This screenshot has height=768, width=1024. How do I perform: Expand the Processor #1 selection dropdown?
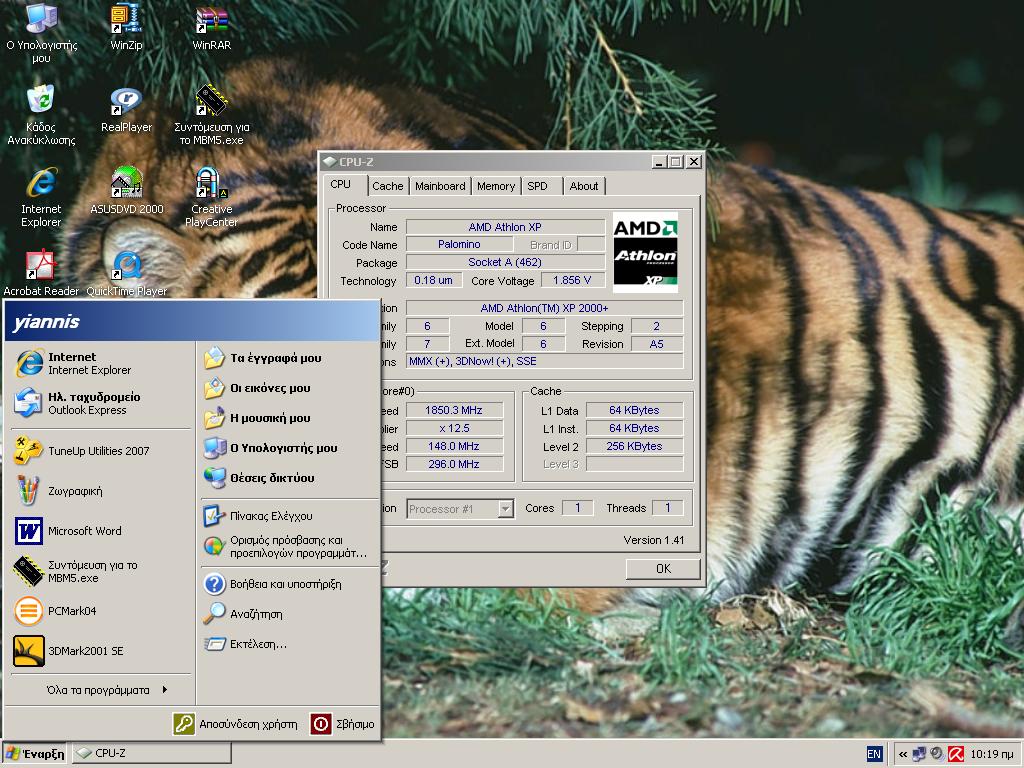(505, 509)
